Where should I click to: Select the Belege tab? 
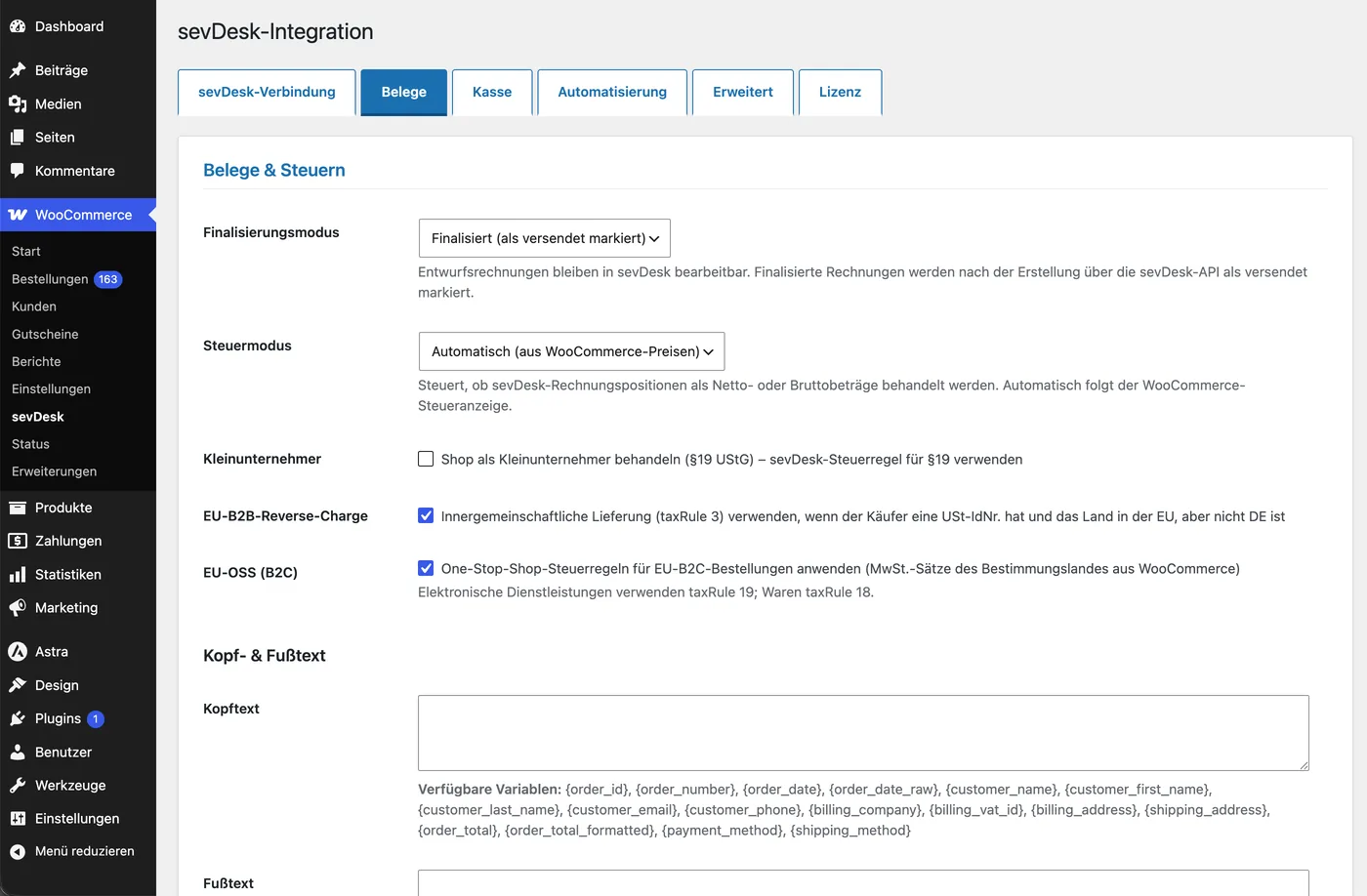(404, 92)
